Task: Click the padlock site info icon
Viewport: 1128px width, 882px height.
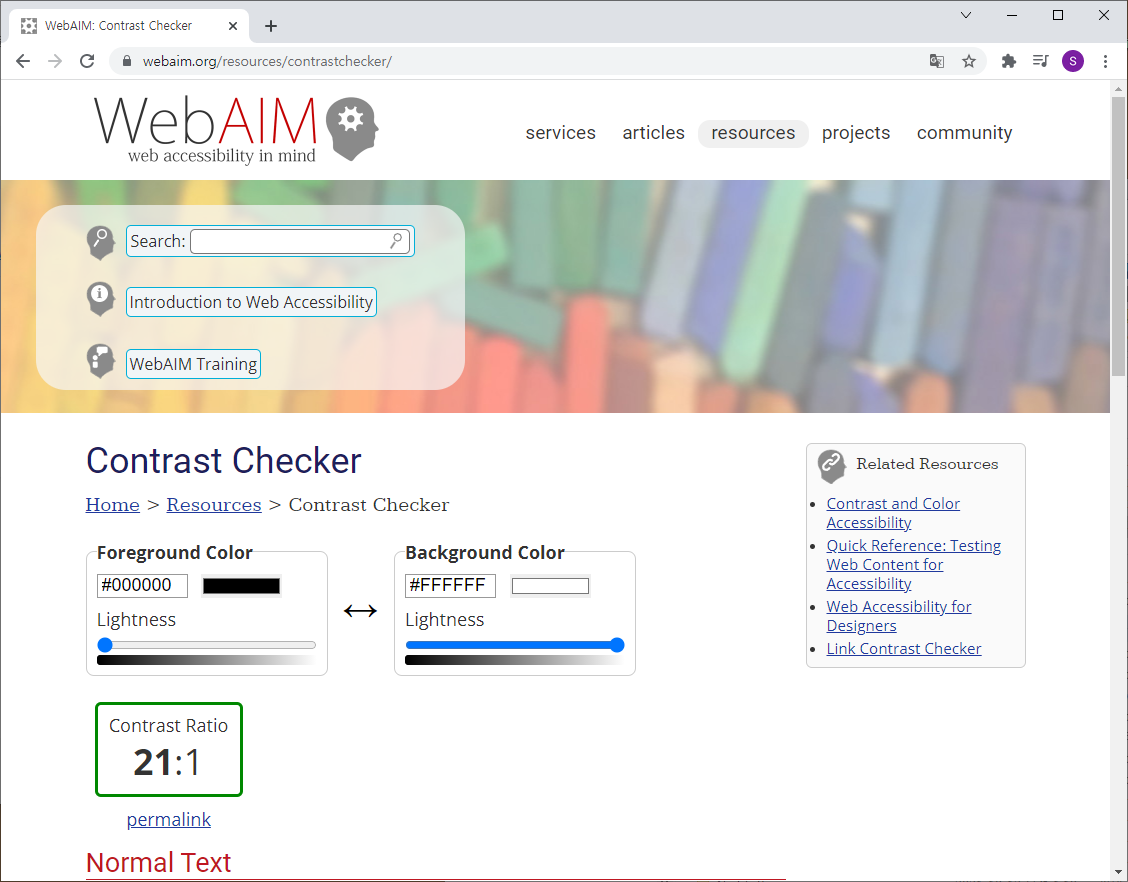Action: (127, 61)
